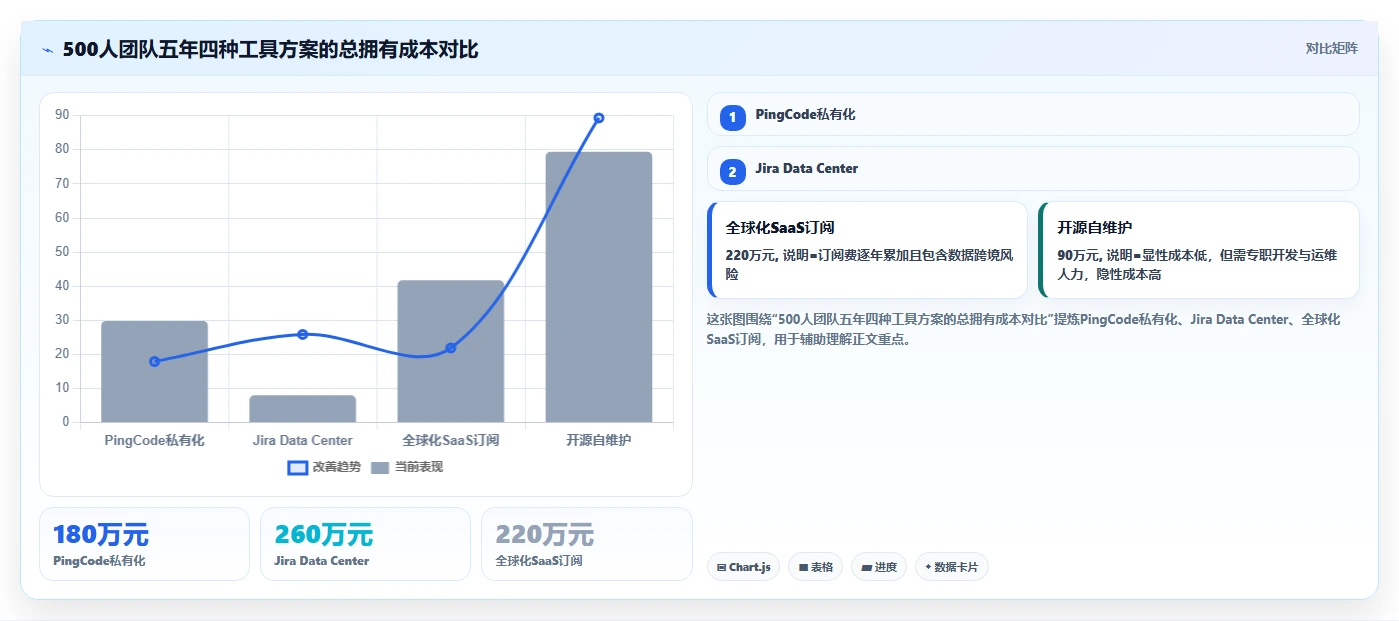This screenshot has height=621, width=1399.
Task: Click the 对比矩阵 label in header
Action: 1331,48
